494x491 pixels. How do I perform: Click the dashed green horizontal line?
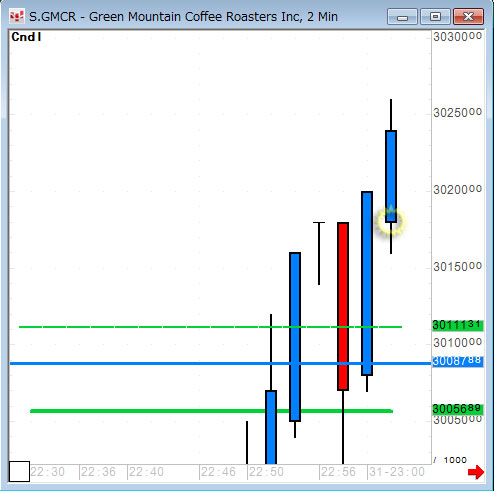pyautogui.click(x=210, y=327)
